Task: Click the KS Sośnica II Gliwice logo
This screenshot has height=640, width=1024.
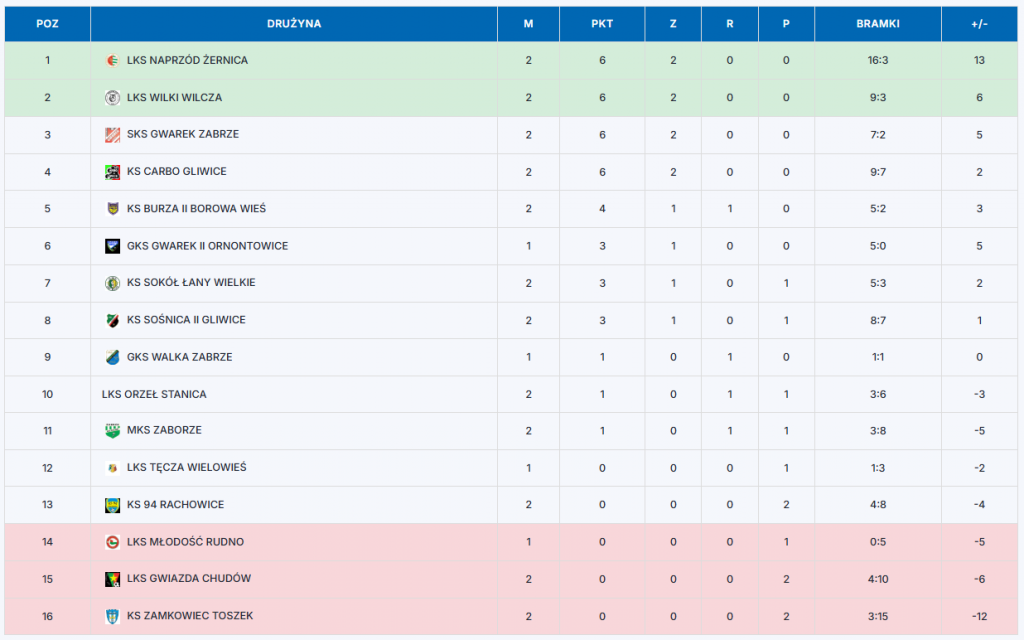Action: pos(113,320)
